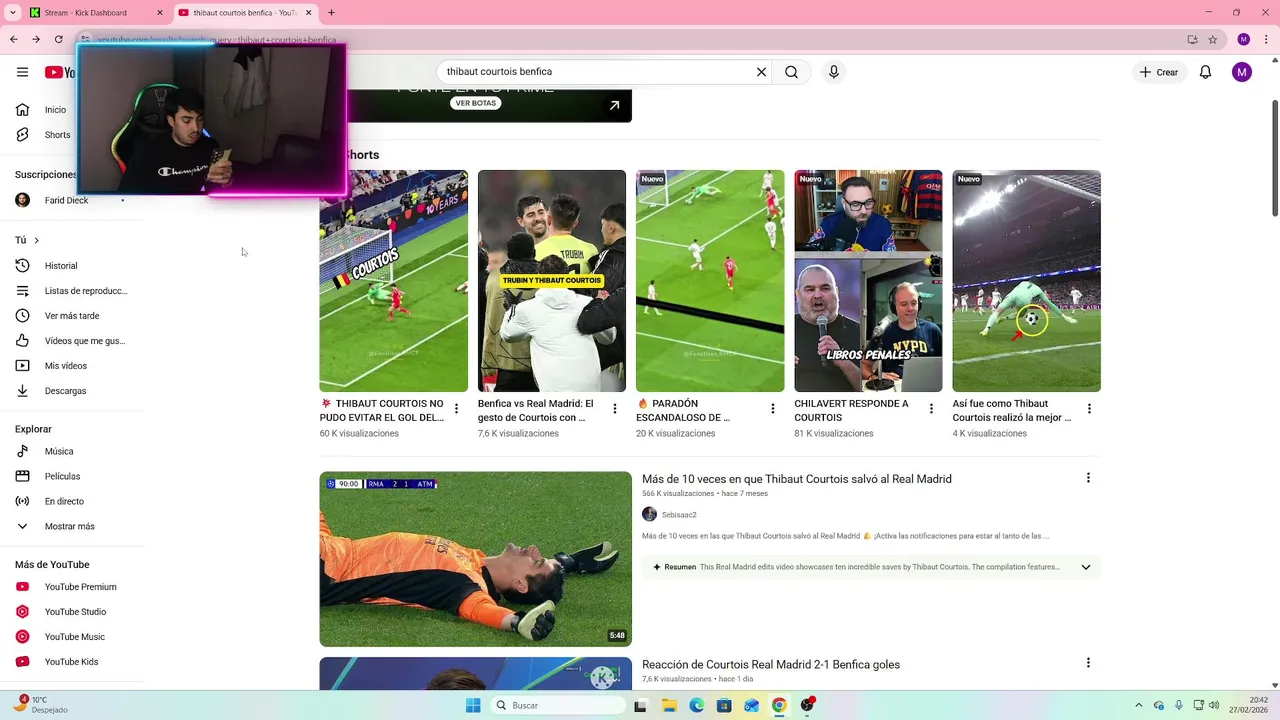The height and width of the screenshot is (720, 1280).
Task: Open Así fue como Thibaut Courtois short title
Action: click(x=1011, y=410)
